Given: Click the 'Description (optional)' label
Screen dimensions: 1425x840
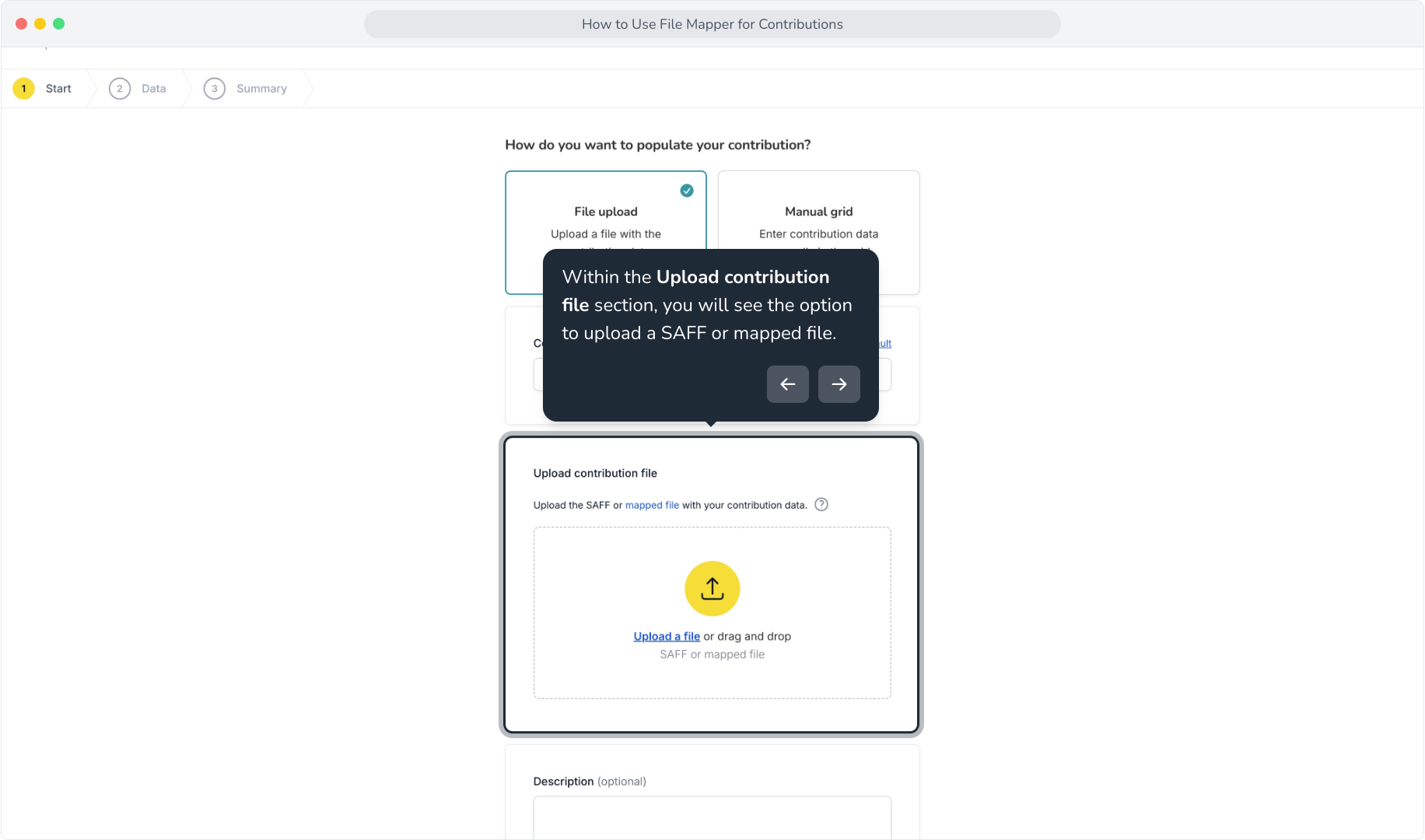Looking at the screenshot, I should click(x=590, y=781).
